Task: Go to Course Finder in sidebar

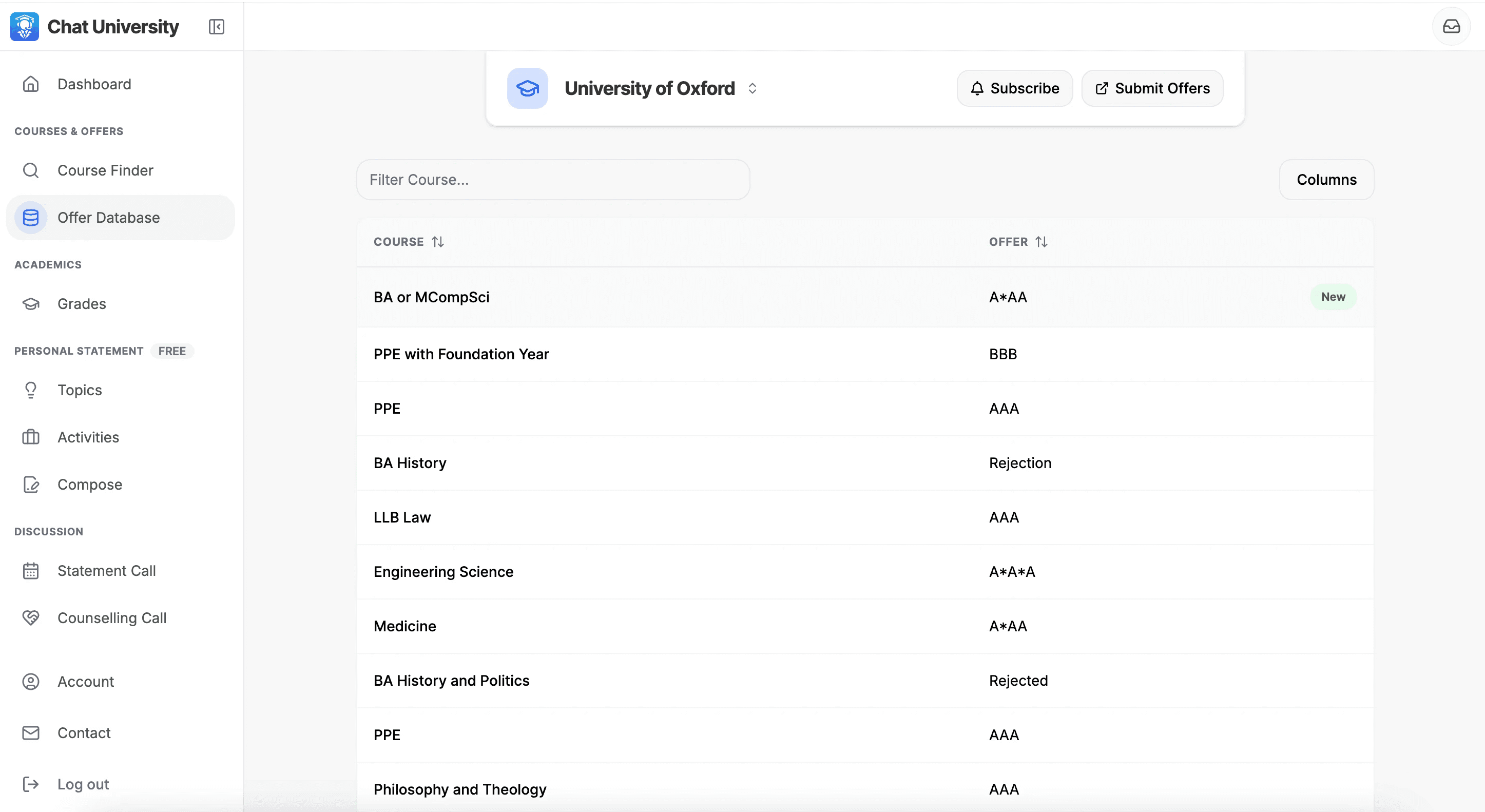Action: (121, 170)
